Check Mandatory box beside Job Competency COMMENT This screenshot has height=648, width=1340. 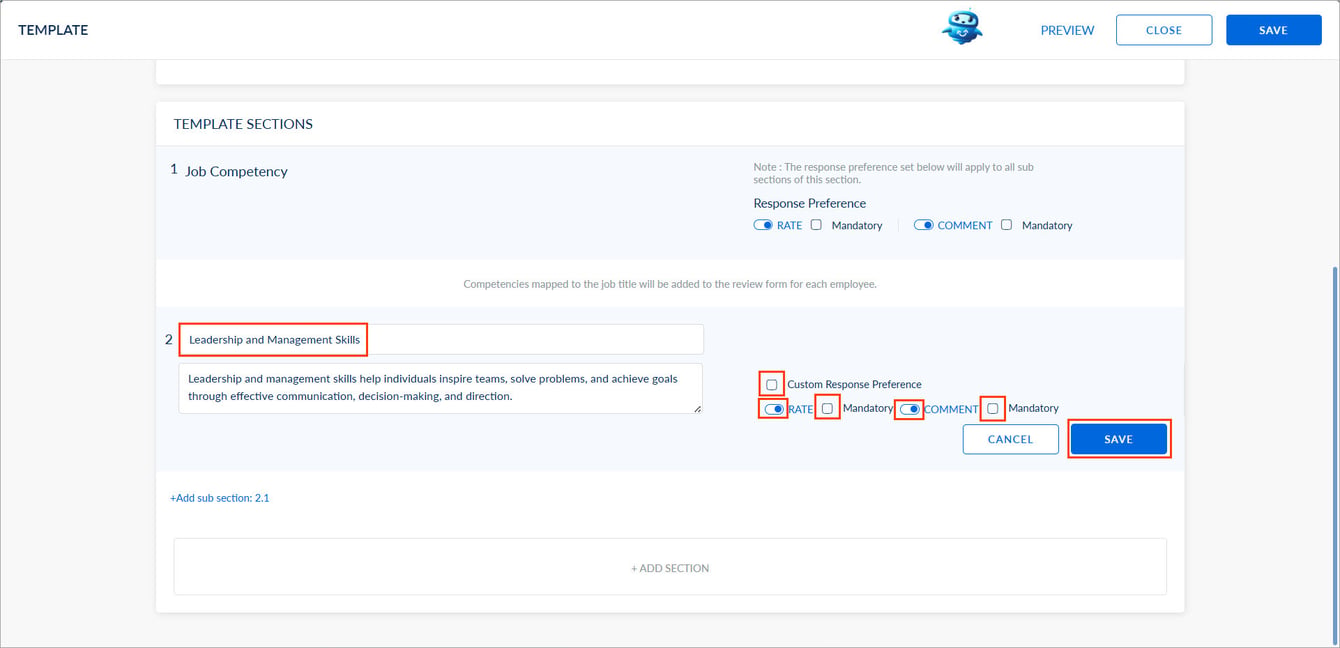(x=1006, y=225)
